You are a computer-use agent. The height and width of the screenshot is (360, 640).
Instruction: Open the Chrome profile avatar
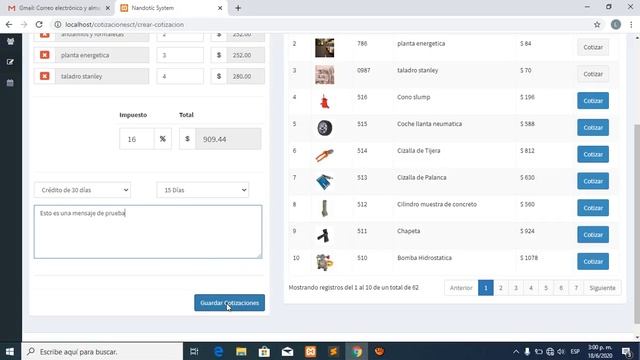point(616,24)
